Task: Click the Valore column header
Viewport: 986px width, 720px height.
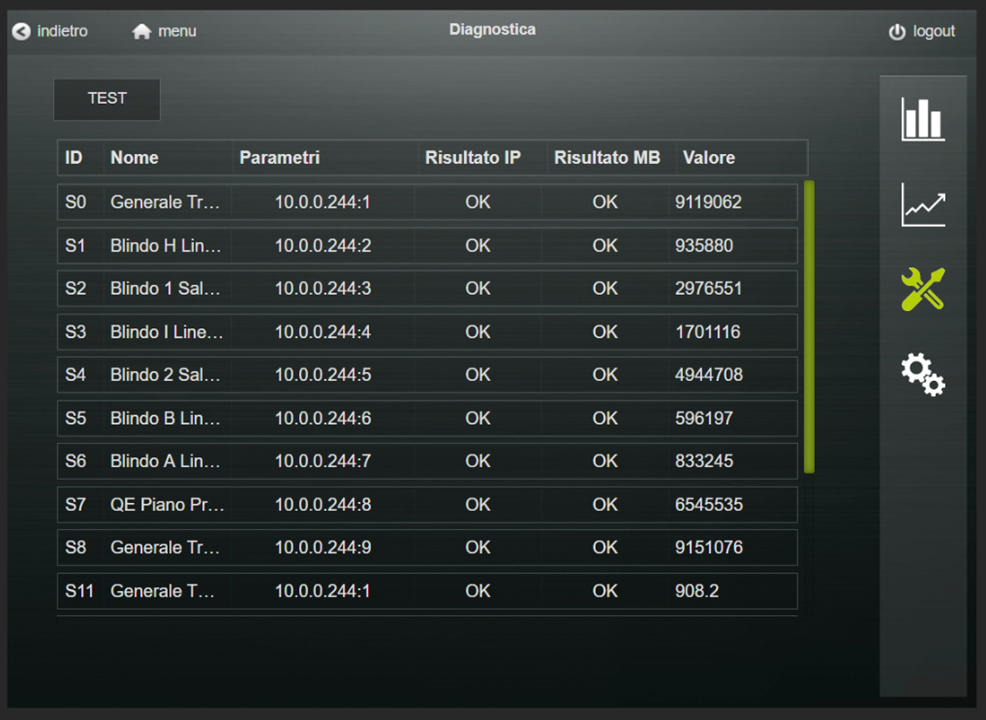Action: pos(708,158)
